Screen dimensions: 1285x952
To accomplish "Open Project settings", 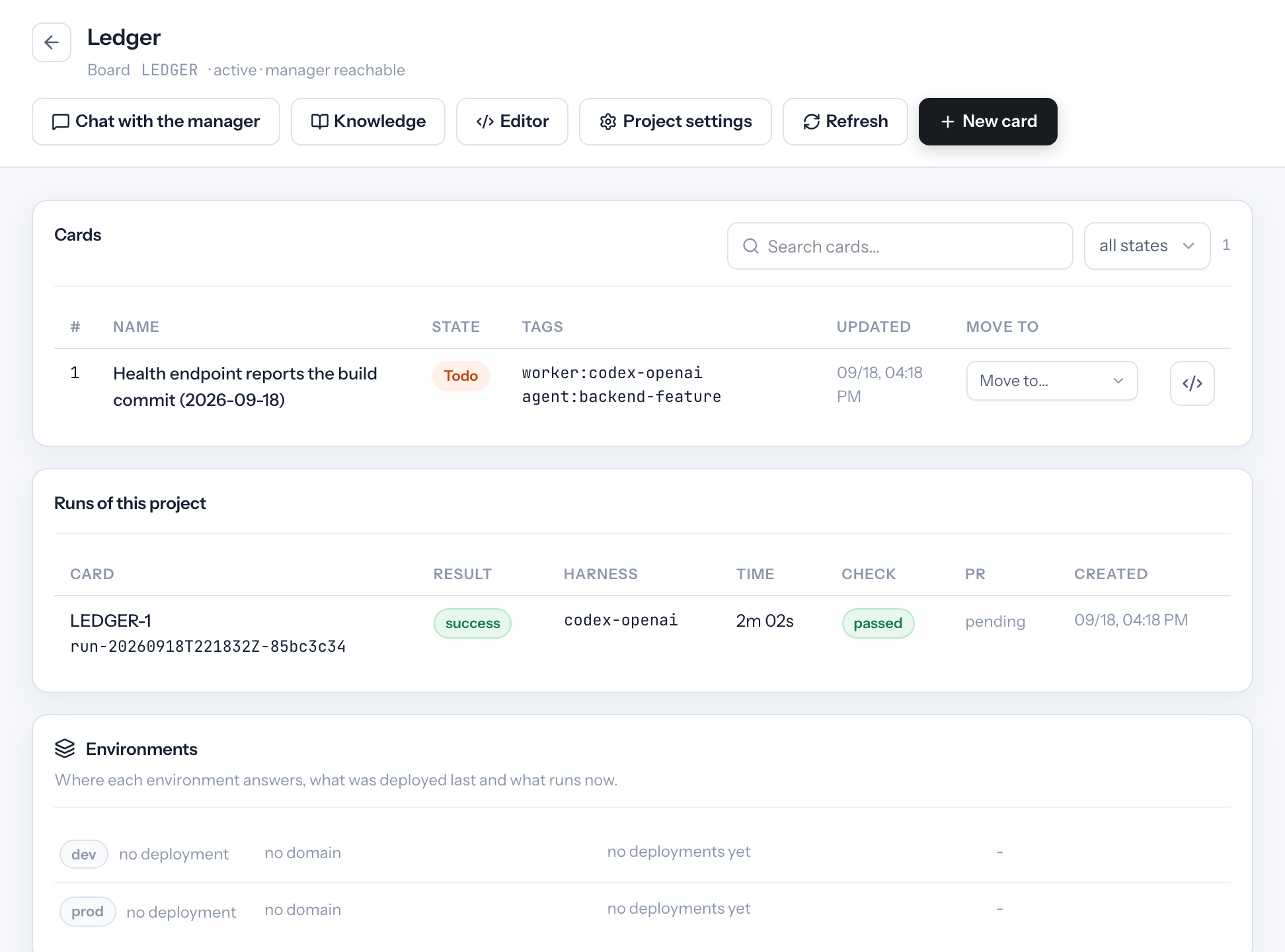I will click(676, 122).
